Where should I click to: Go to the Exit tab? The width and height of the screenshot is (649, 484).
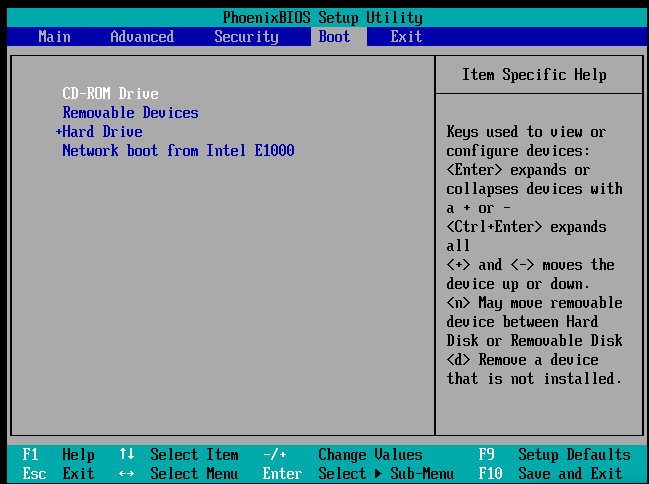(x=406, y=36)
